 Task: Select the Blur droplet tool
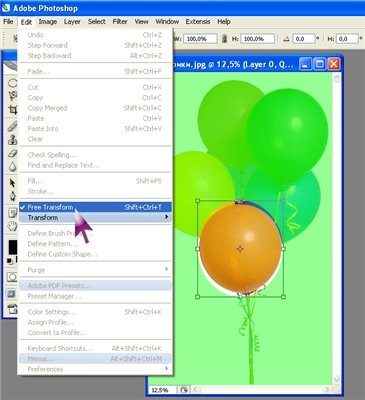point(13,166)
